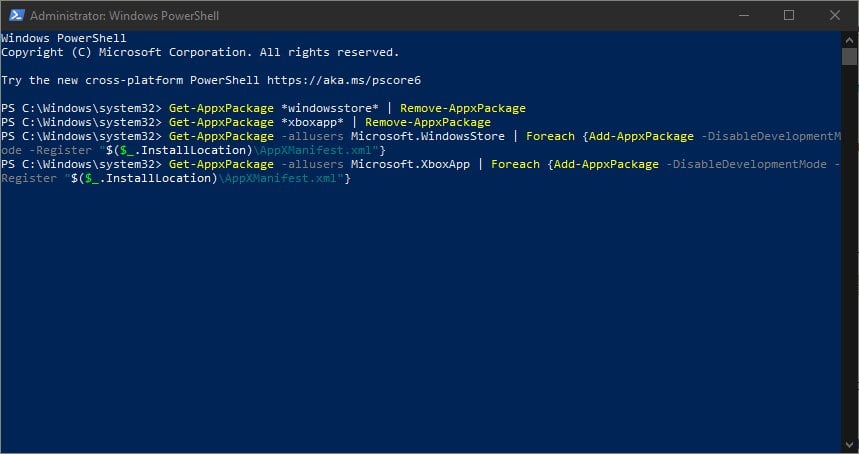Click the Microsoft Corporation copyright line
This screenshot has width=859, height=454.
pyautogui.click(x=200, y=52)
